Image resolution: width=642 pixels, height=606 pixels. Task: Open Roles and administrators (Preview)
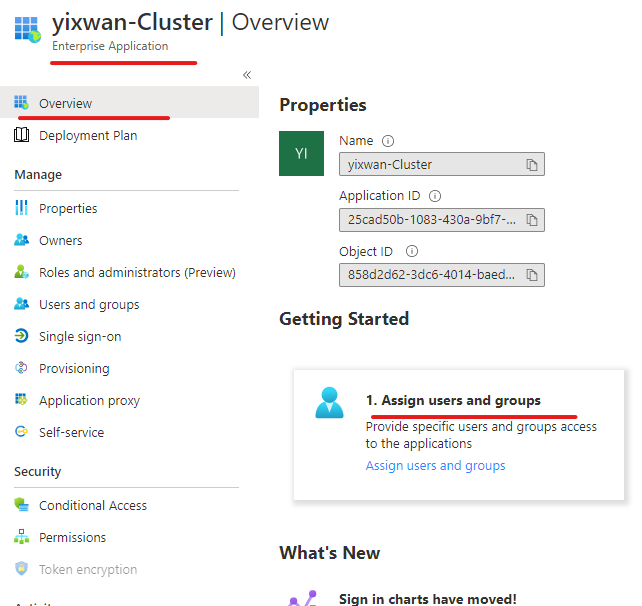[x=137, y=272]
